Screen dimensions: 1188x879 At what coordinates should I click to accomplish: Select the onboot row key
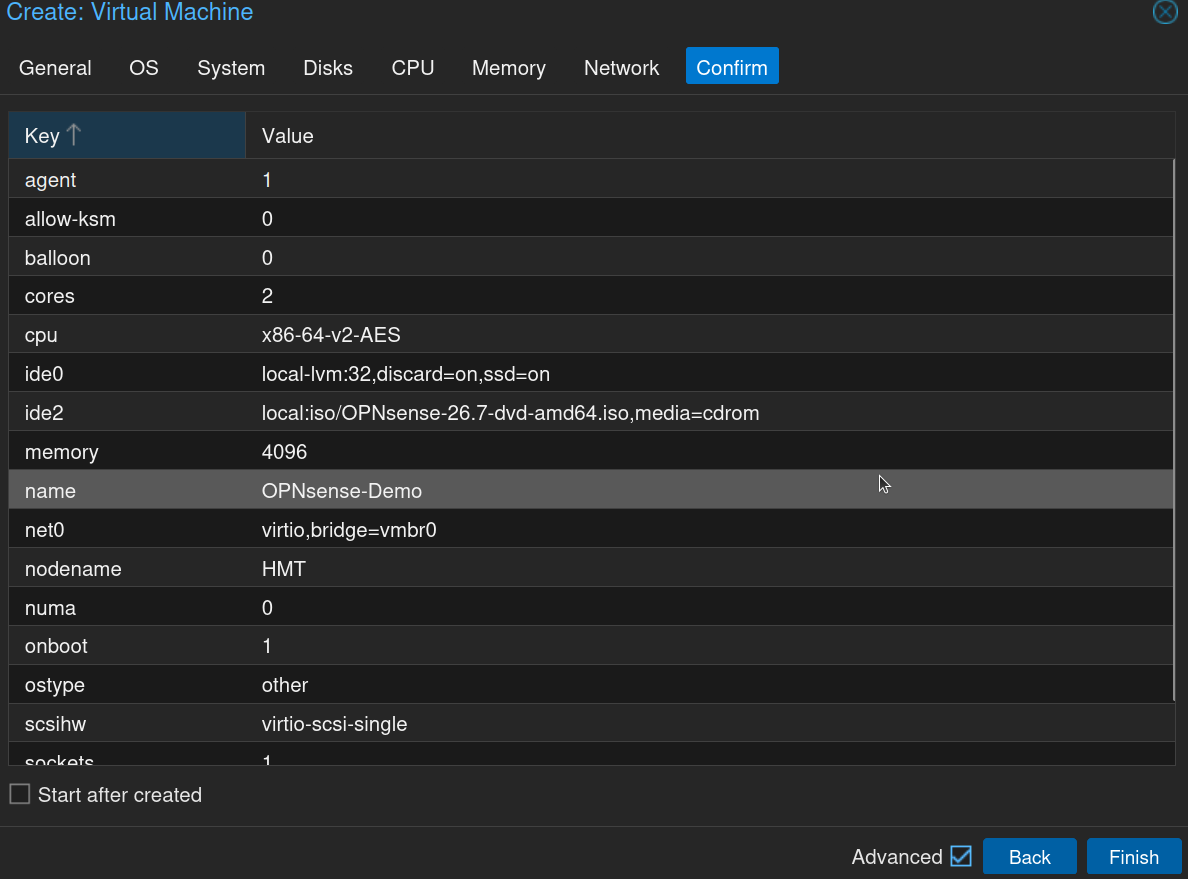point(56,646)
